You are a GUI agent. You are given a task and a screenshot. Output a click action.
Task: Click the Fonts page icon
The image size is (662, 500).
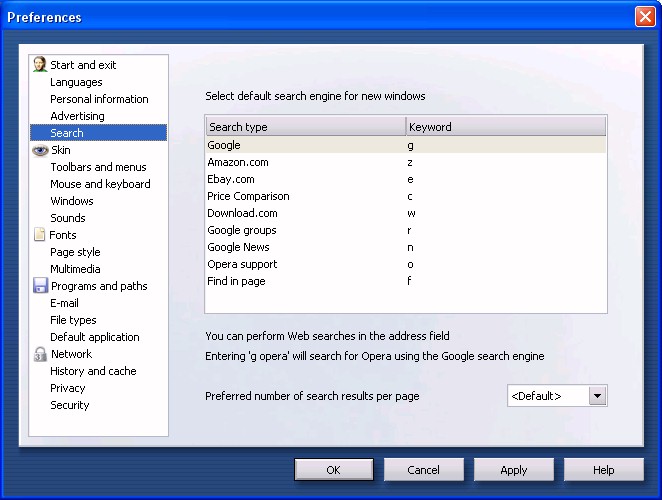(x=39, y=234)
